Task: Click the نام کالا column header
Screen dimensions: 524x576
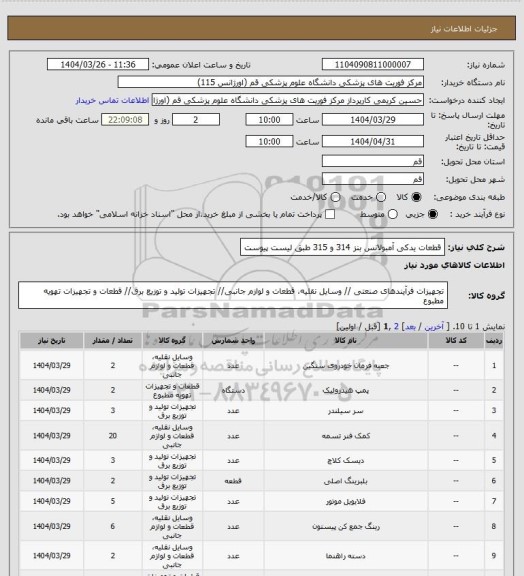Action: (x=345, y=341)
